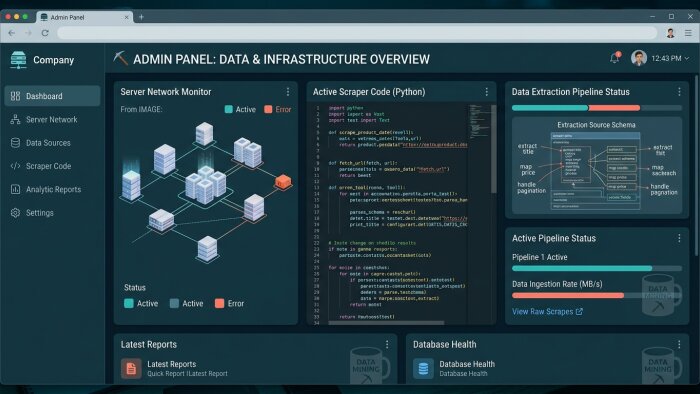
Task: Close the Admin Panel tab
Action: pyautogui.click(x=126, y=17)
